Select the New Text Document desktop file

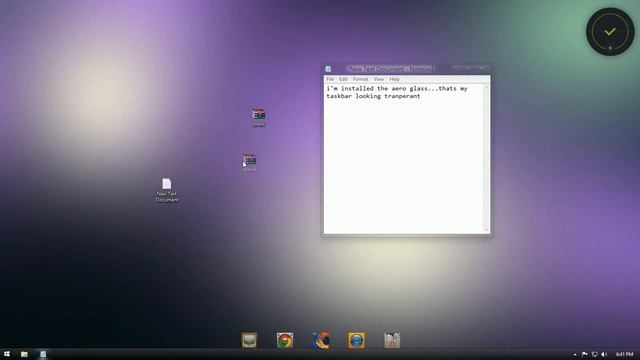[167, 190]
